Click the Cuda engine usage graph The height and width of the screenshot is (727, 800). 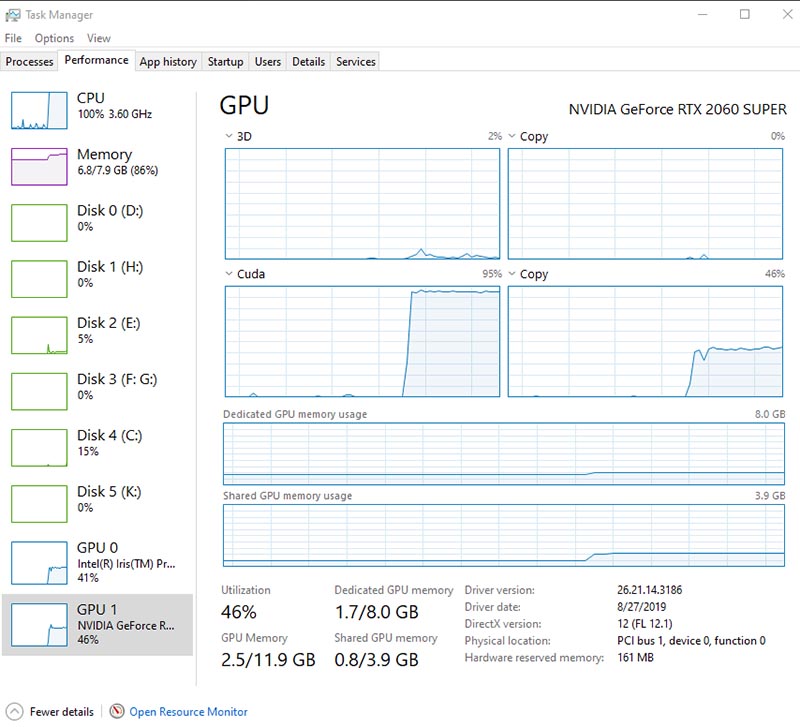(x=362, y=341)
